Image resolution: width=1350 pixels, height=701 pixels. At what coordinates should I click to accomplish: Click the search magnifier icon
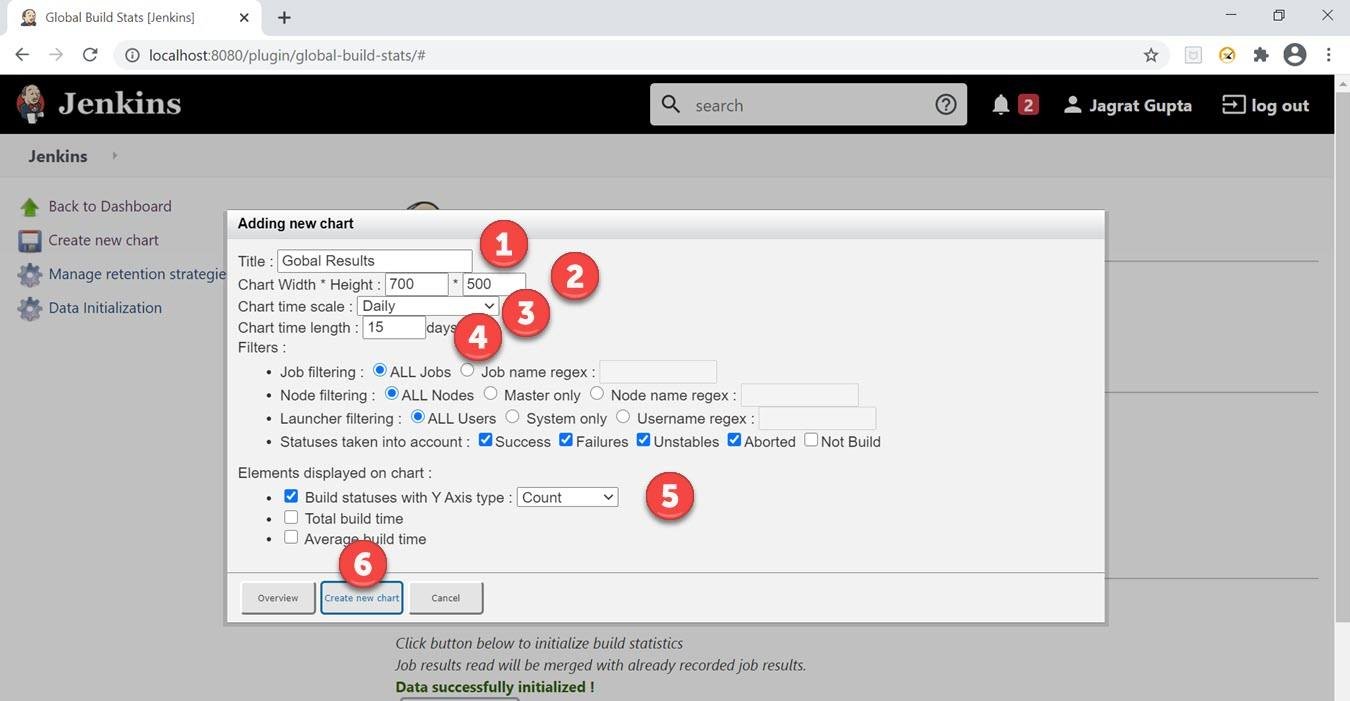coord(672,104)
